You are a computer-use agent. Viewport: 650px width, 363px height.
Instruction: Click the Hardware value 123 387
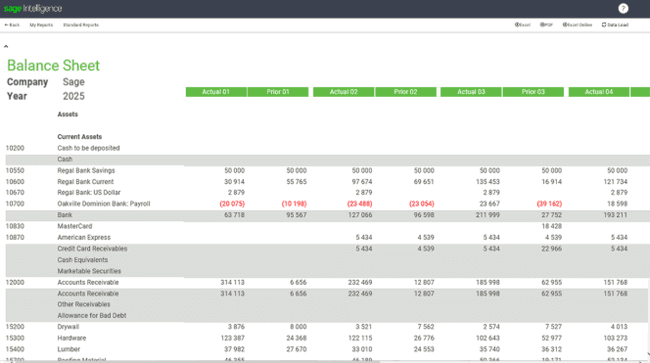[233, 338]
